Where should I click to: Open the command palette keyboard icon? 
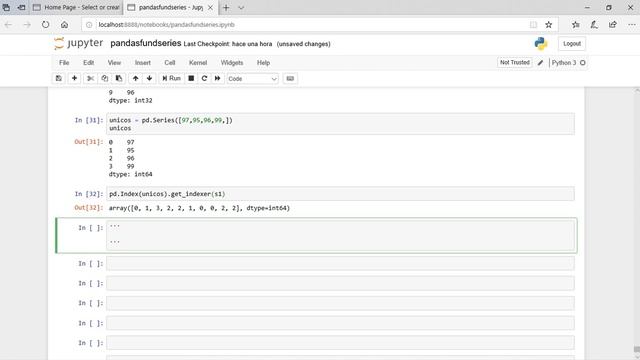point(290,78)
